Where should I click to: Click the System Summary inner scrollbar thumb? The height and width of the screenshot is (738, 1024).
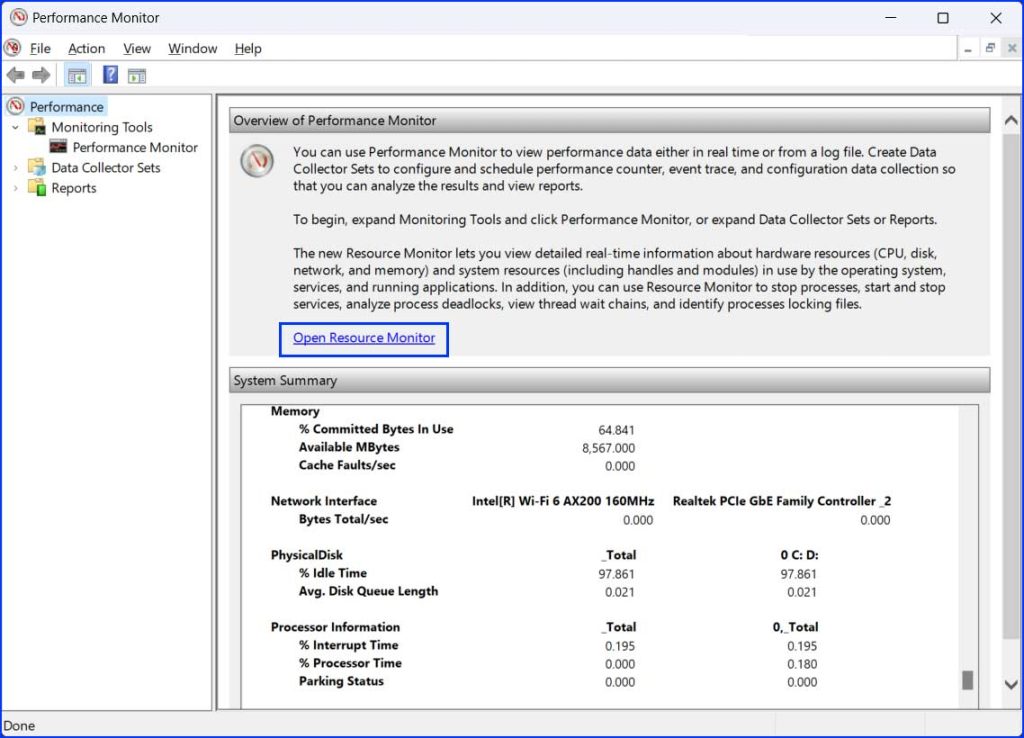tap(968, 680)
